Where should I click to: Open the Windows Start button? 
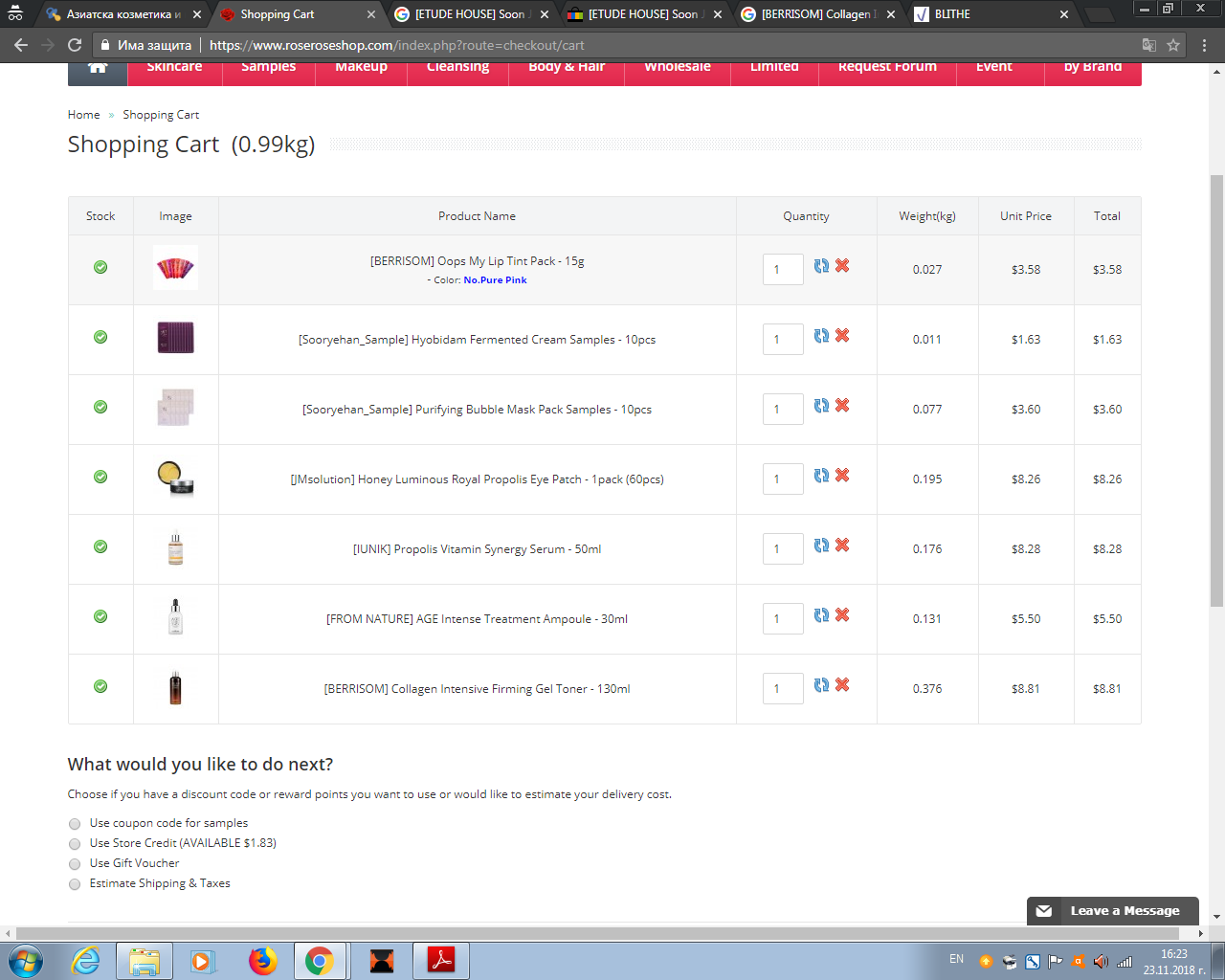[x=26, y=961]
